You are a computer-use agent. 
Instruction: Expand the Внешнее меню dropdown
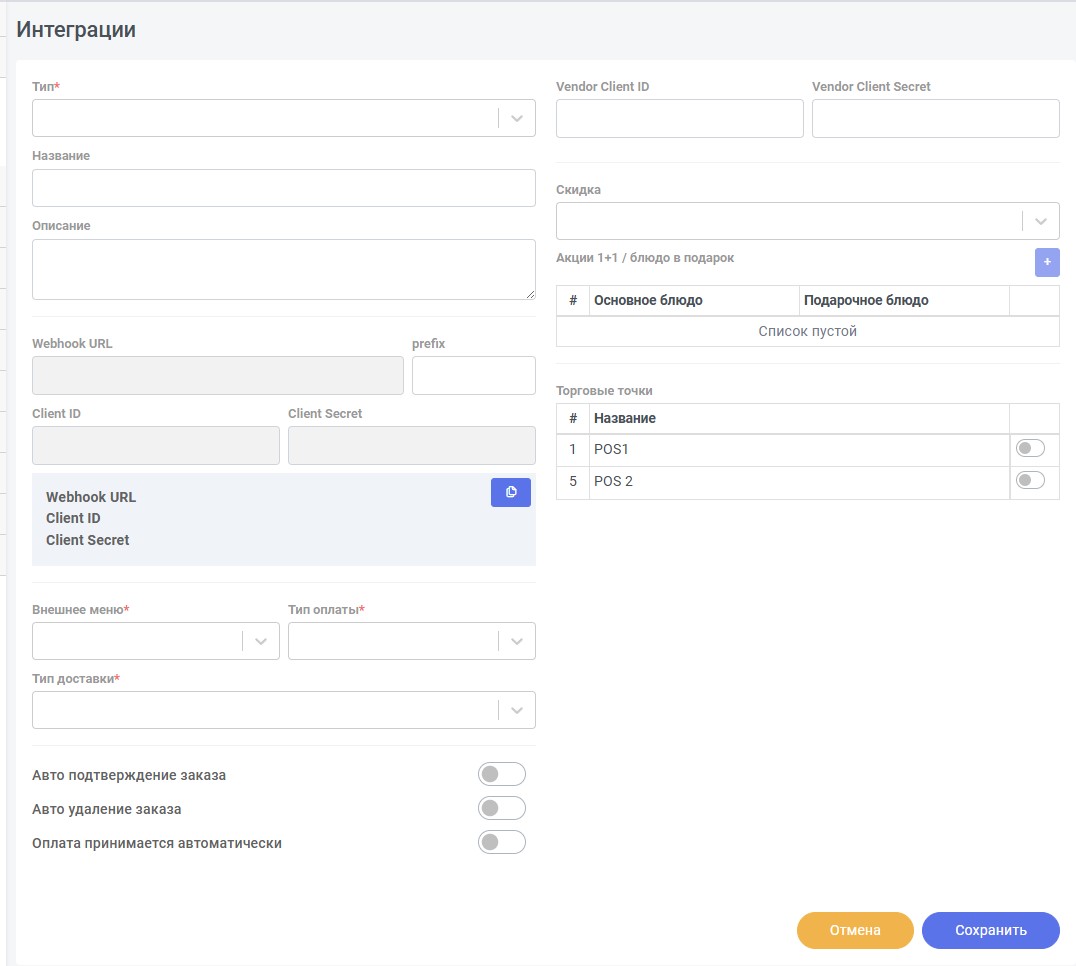click(156, 641)
